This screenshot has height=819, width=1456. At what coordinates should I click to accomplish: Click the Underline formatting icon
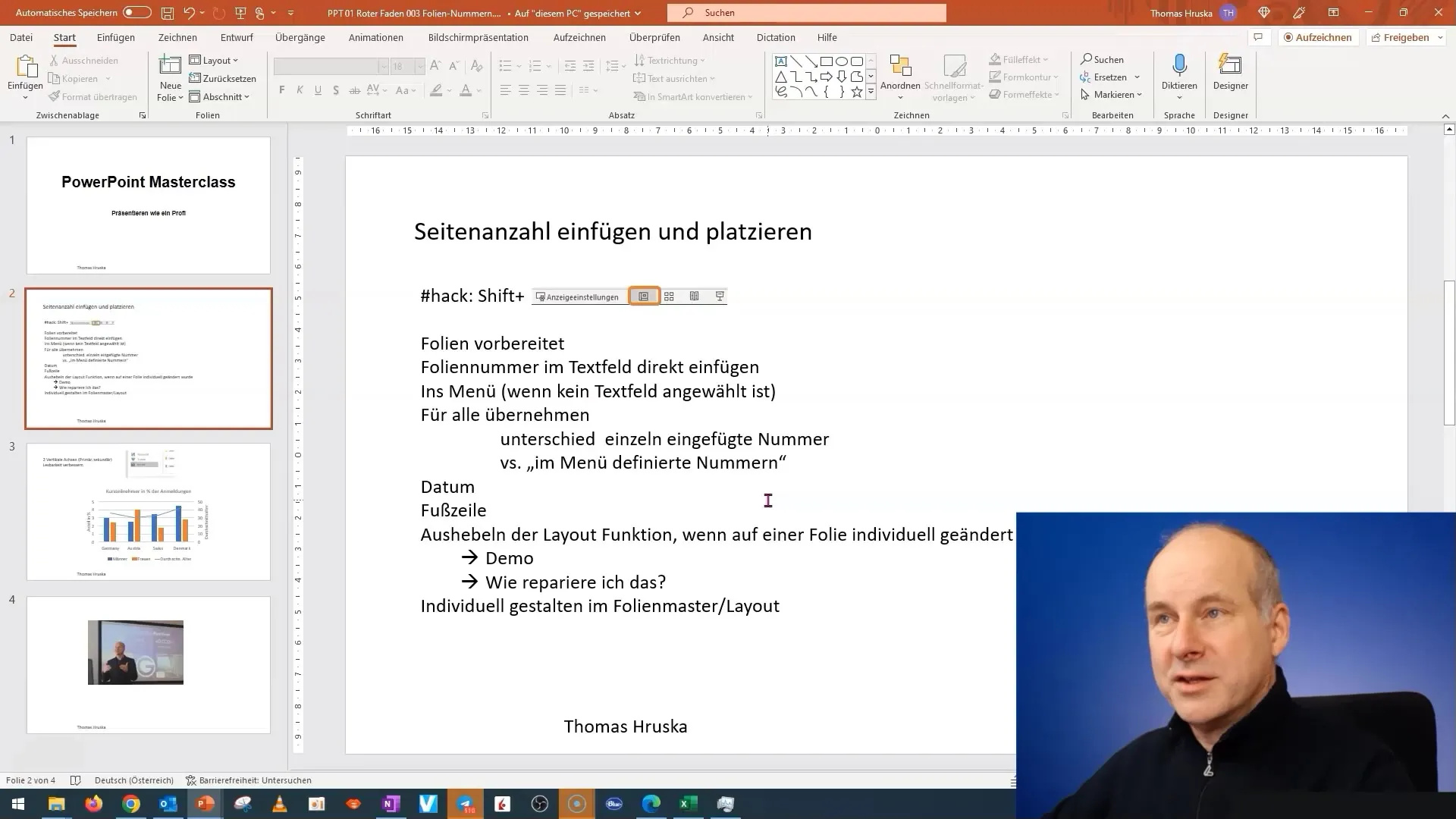(317, 92)
